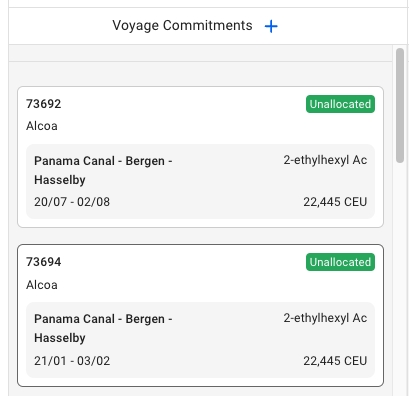Click the vertical scrollbar thumb
This screenshot has height=396, width=409.
point(400,105)
